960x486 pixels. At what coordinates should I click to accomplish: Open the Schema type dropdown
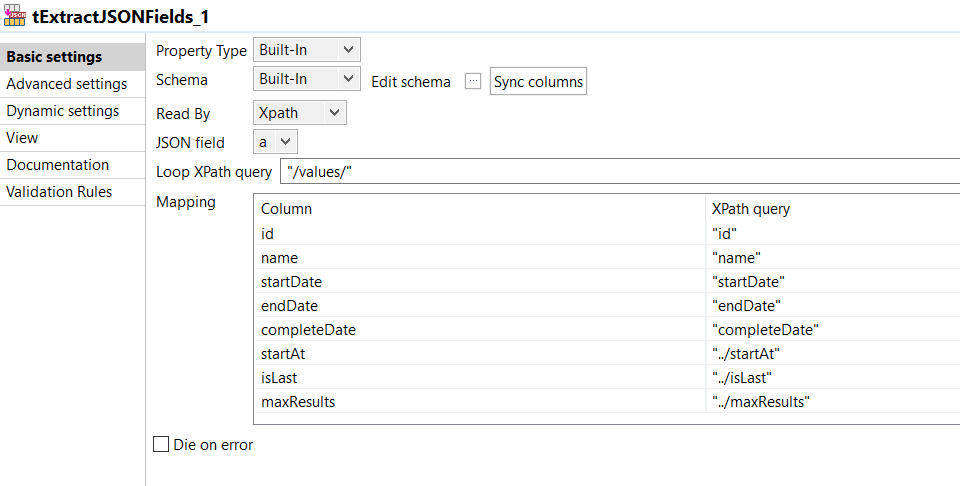306,79
